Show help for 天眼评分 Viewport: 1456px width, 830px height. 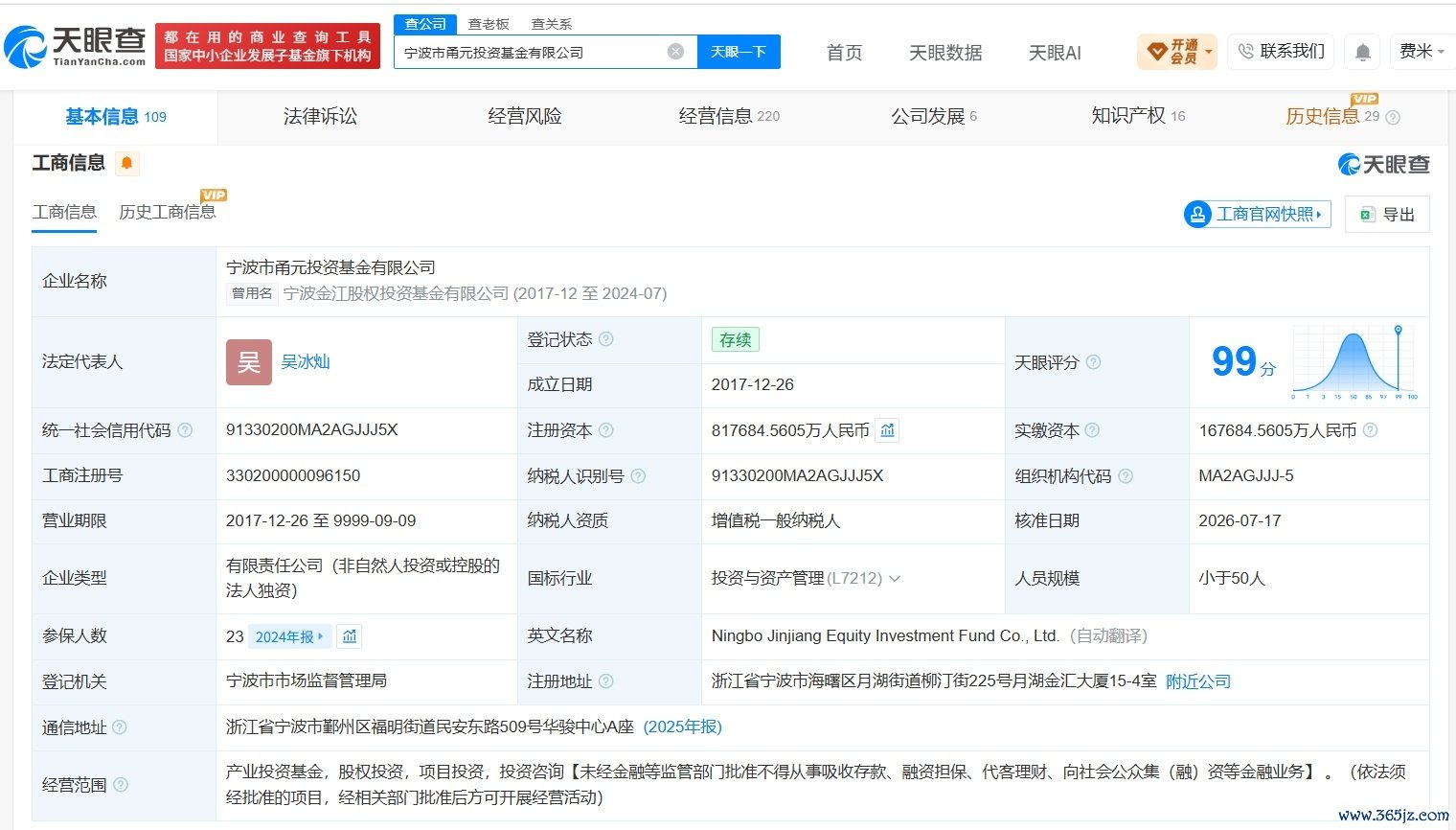(1093, 362)
